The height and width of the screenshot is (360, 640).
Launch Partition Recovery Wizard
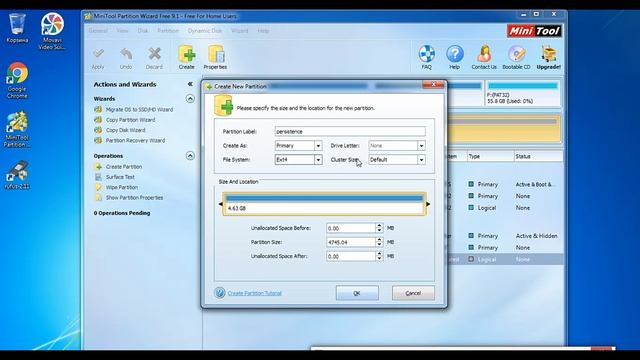(x=136, y=140)
